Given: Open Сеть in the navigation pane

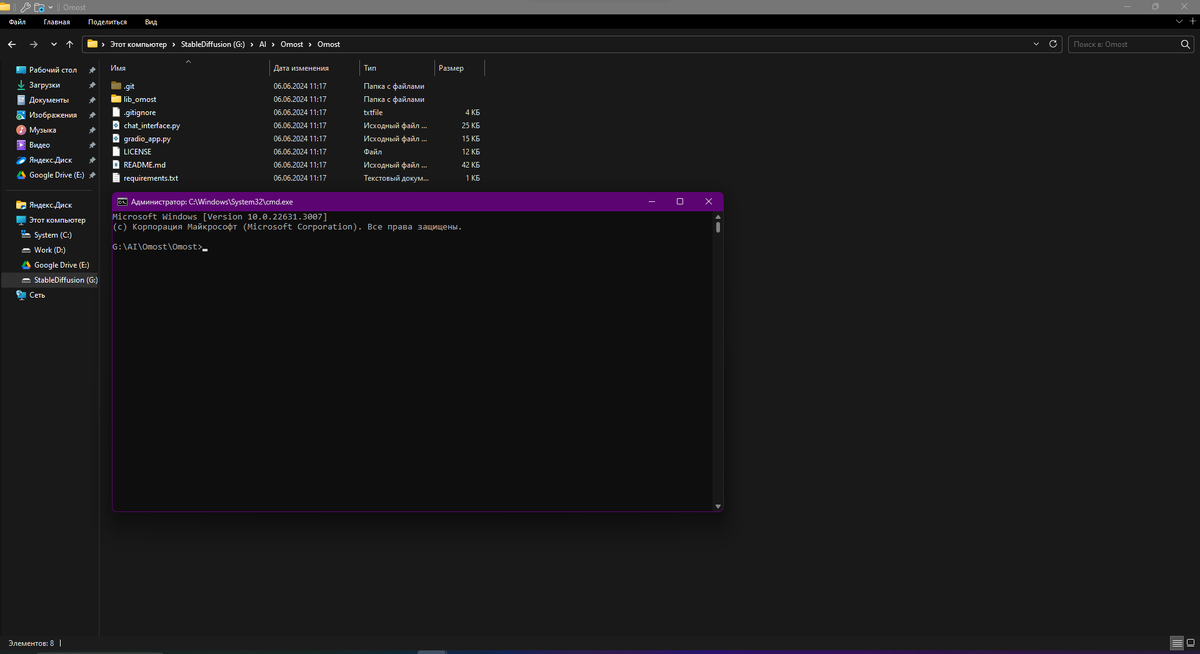Looking at the screenshot, I should [36, 295].
